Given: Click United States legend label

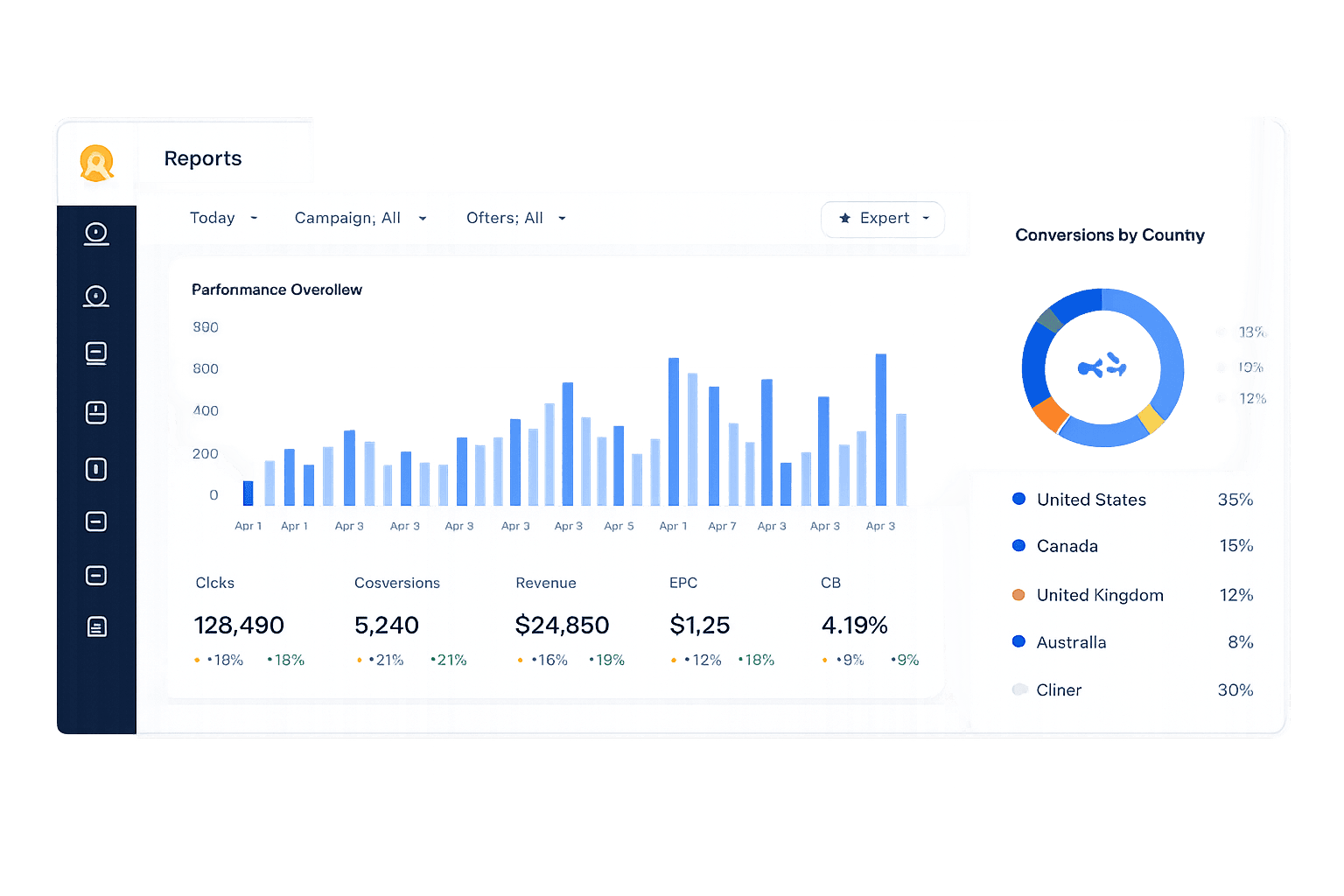Looking at the screenshot, I should [x=1091, y=500].
